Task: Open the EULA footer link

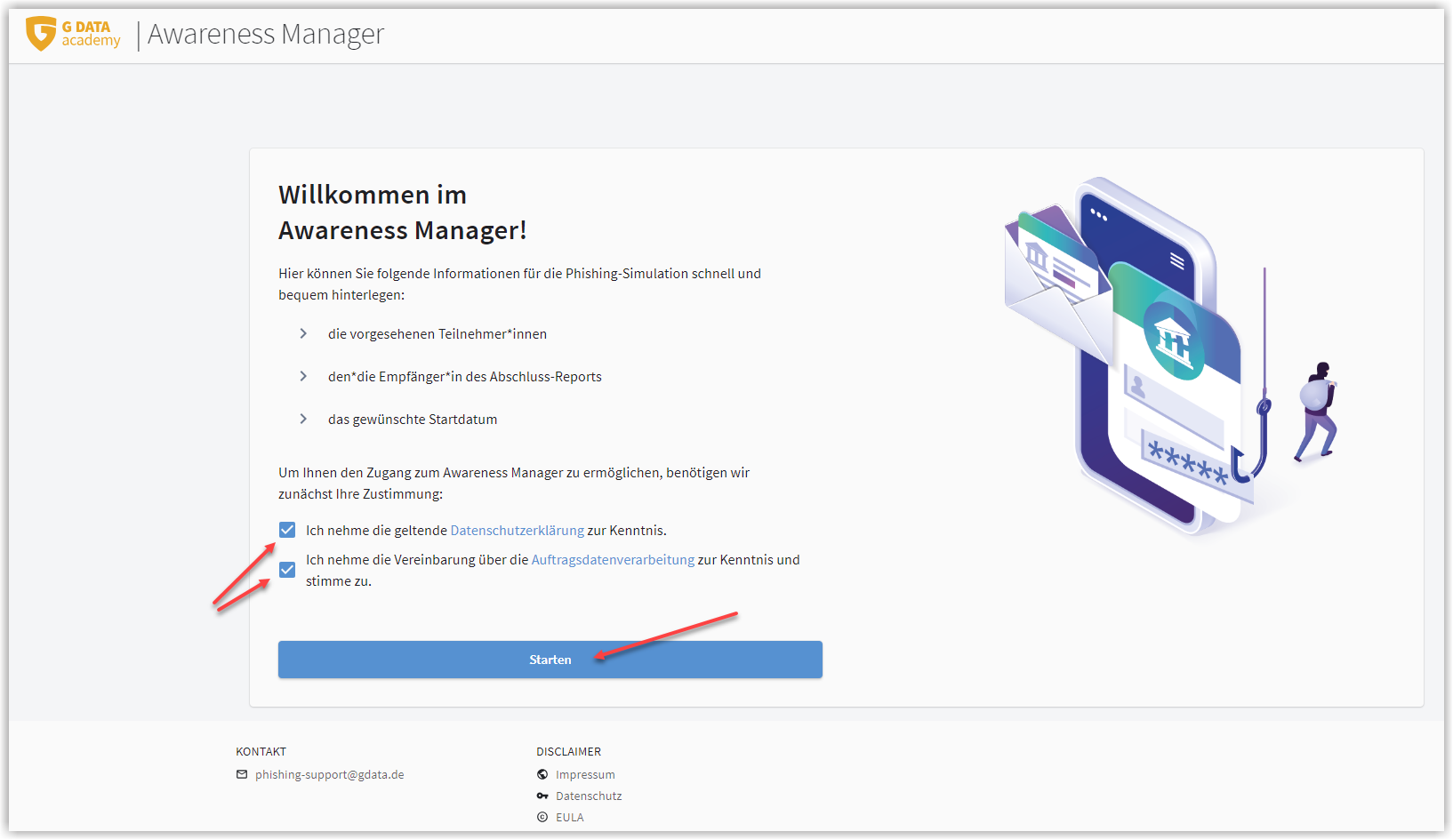Action: pyautogui.click(x=570, y=817)
